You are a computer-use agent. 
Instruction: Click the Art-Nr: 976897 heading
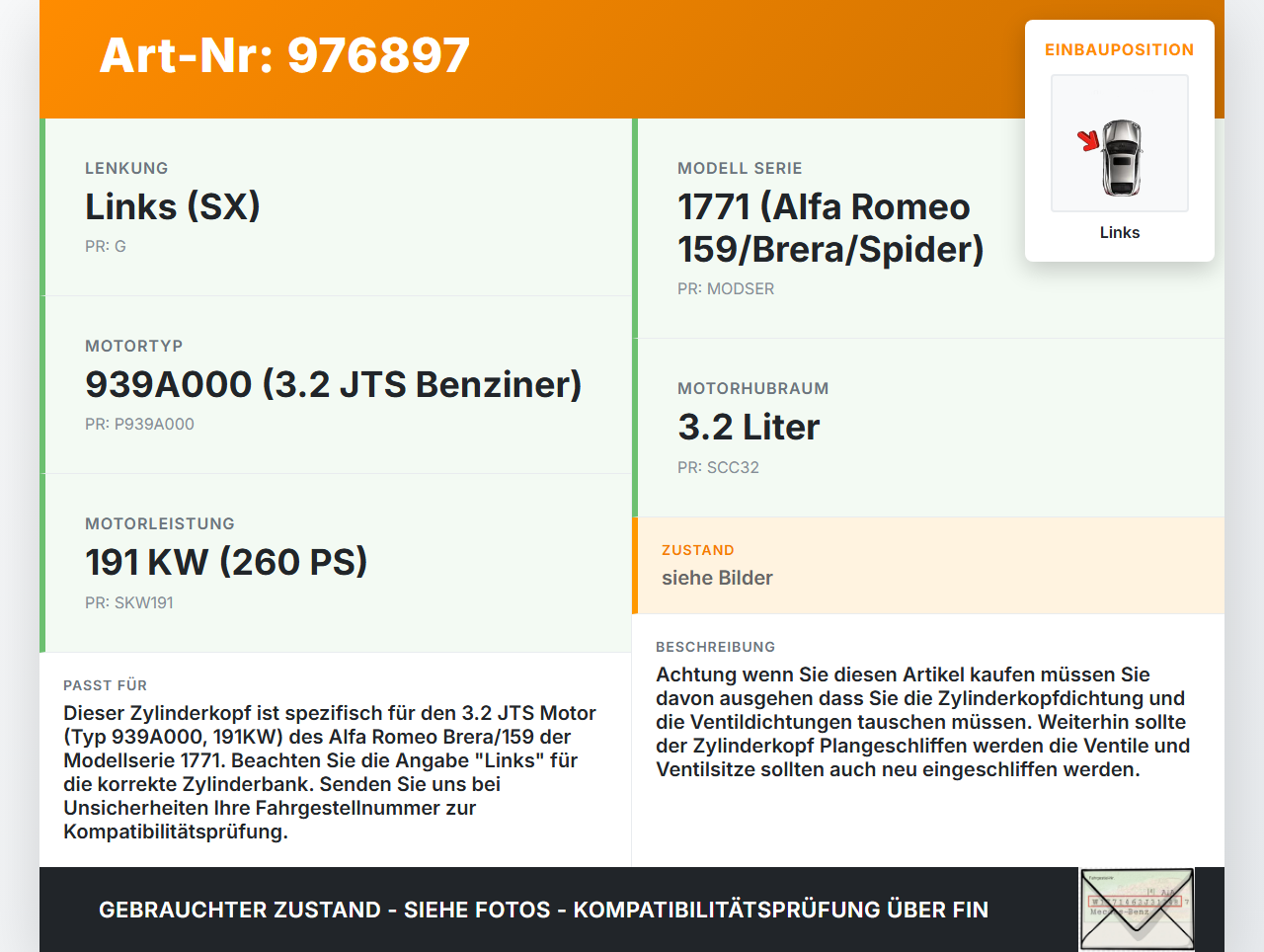tap(284, 55)
